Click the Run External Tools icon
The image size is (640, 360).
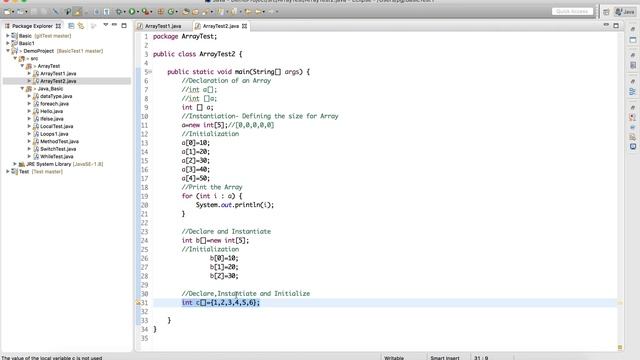pos(145,12)
